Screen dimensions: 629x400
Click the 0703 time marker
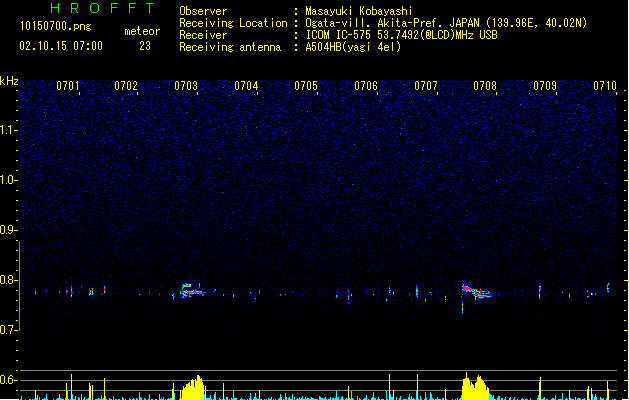coord(186,86)
